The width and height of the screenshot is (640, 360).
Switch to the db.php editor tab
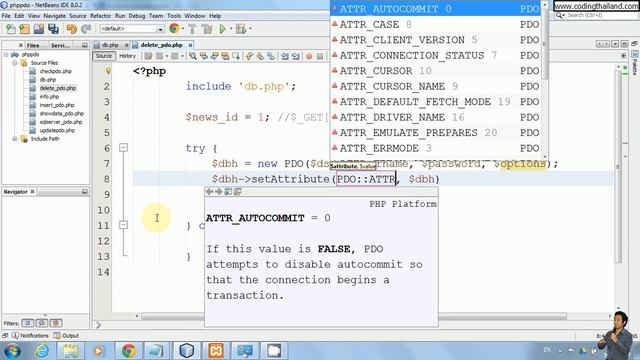pyautogui.click(x=110, y=45)
